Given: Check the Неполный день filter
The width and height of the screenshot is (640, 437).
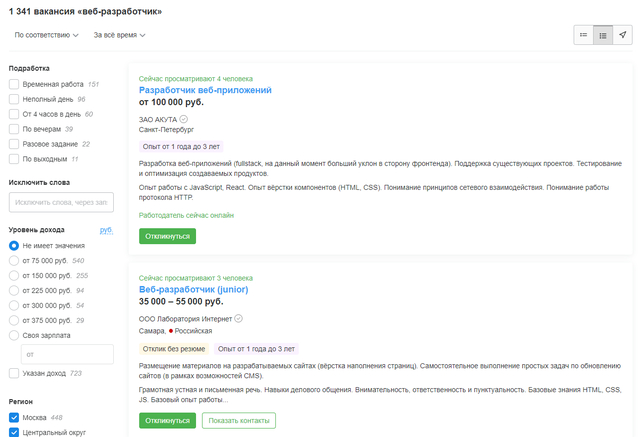Looking at the screenshot, I should (14, 99).
